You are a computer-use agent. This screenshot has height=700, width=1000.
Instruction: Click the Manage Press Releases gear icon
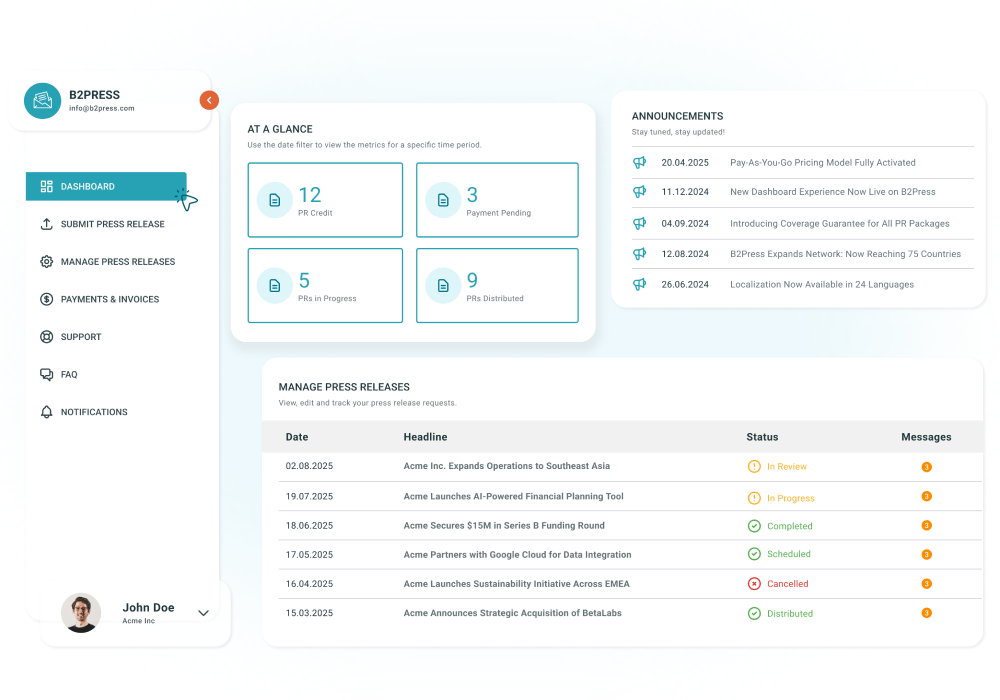pyautogui.click(x=46, y=261)
